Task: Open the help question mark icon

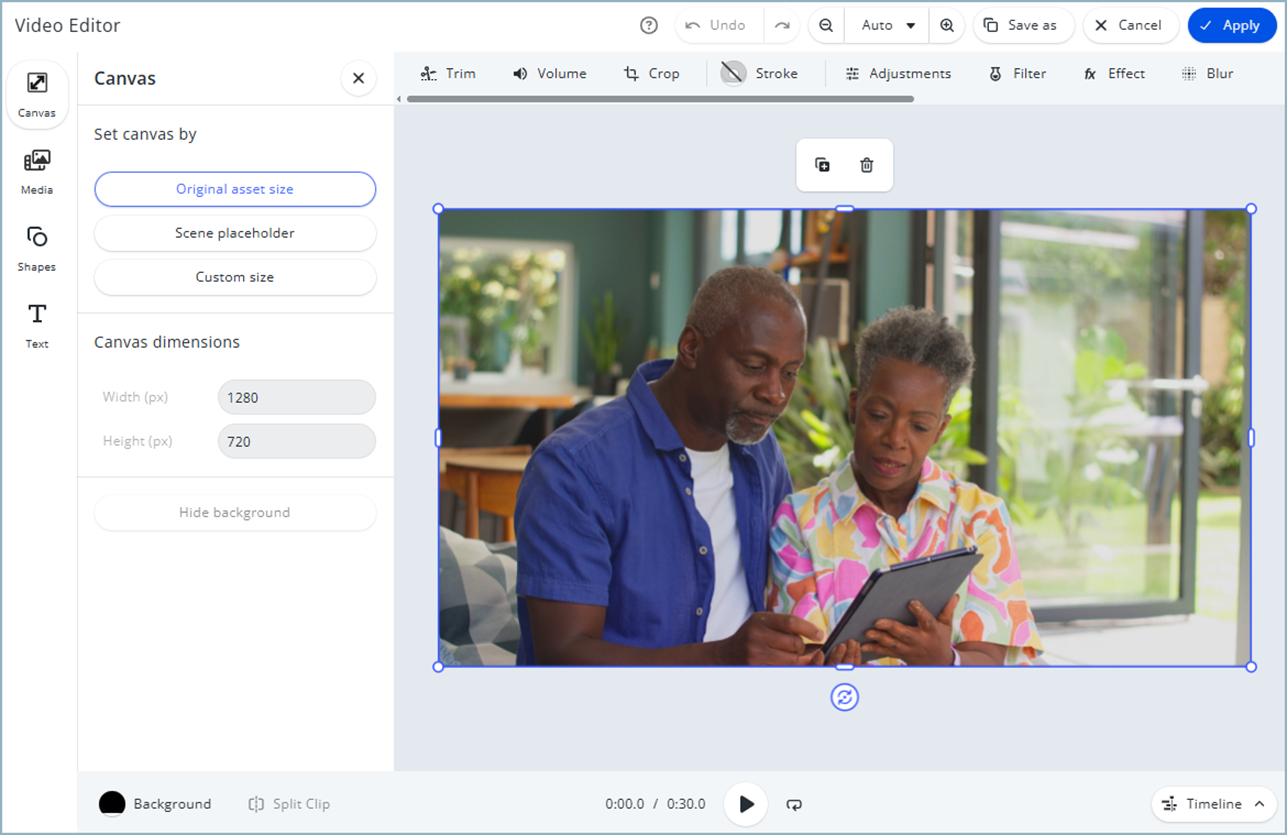Action: coord(649,26)
